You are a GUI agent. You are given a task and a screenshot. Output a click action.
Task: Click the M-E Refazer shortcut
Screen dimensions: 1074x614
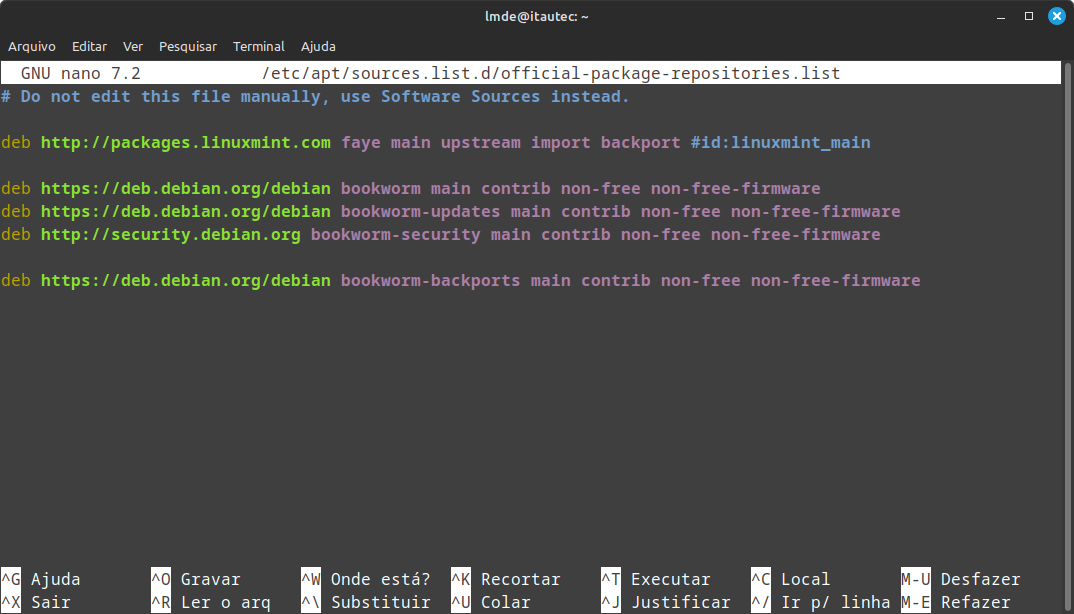tap(956, 602)
